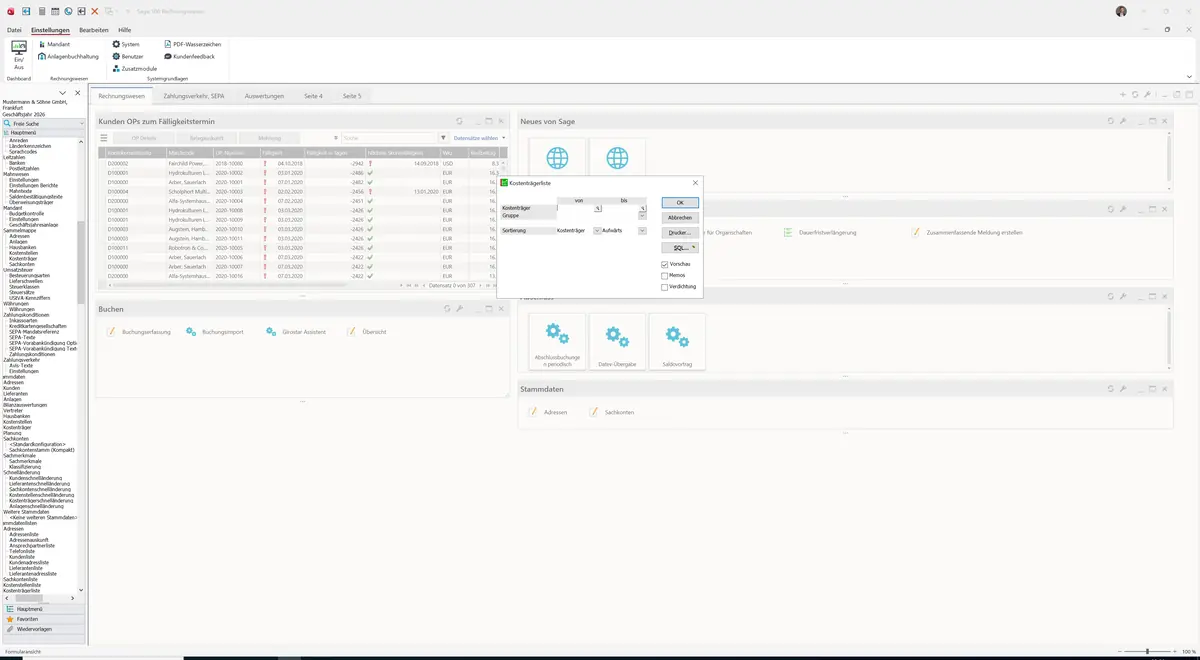Open the calendar icon in quick access toolbar

(54, 11)
